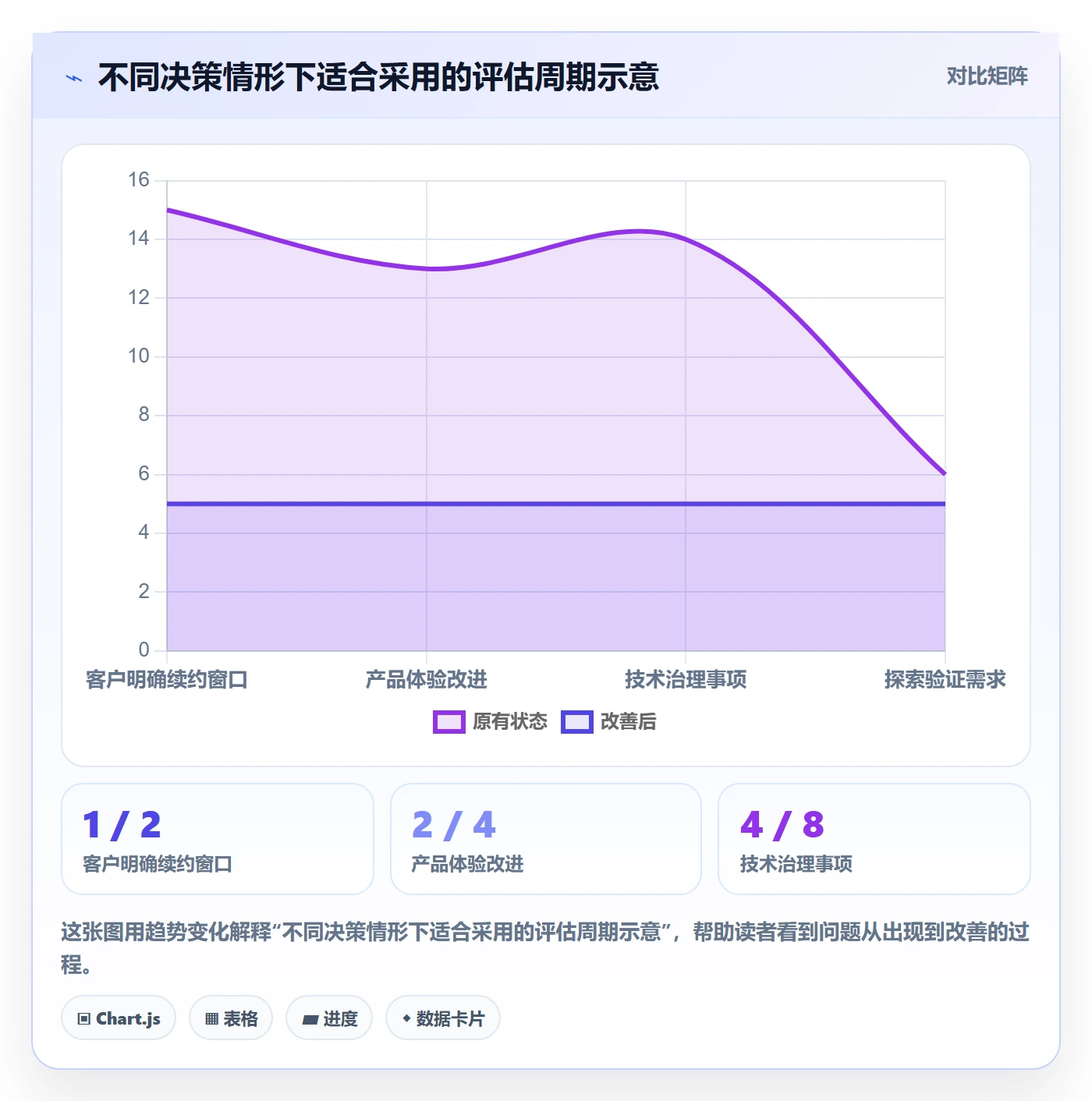Click the lightning bolt icon beside the title
This screenshot has width=1092, height=1101.
click(x=74, y=78)
